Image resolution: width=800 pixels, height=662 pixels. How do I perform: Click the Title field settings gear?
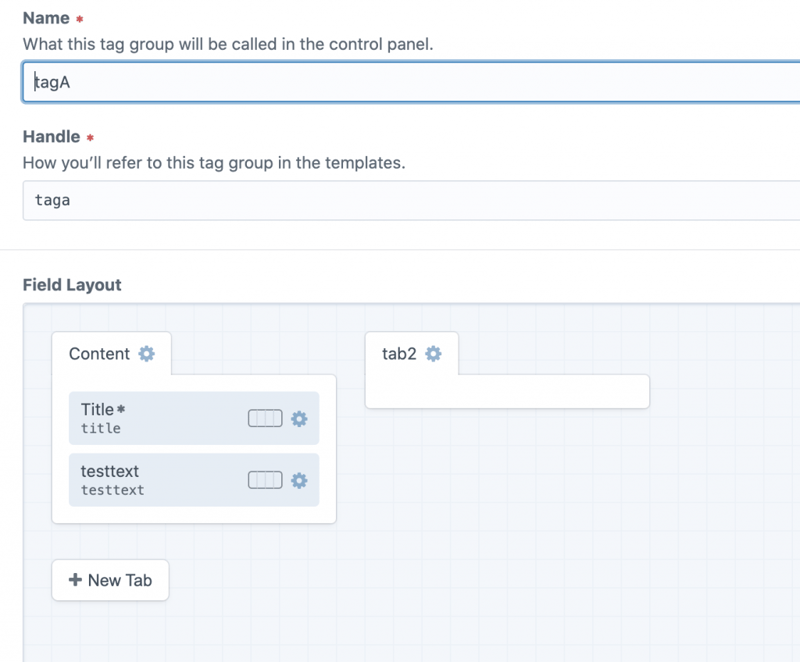pyautogui.click(x=299, y=418)
